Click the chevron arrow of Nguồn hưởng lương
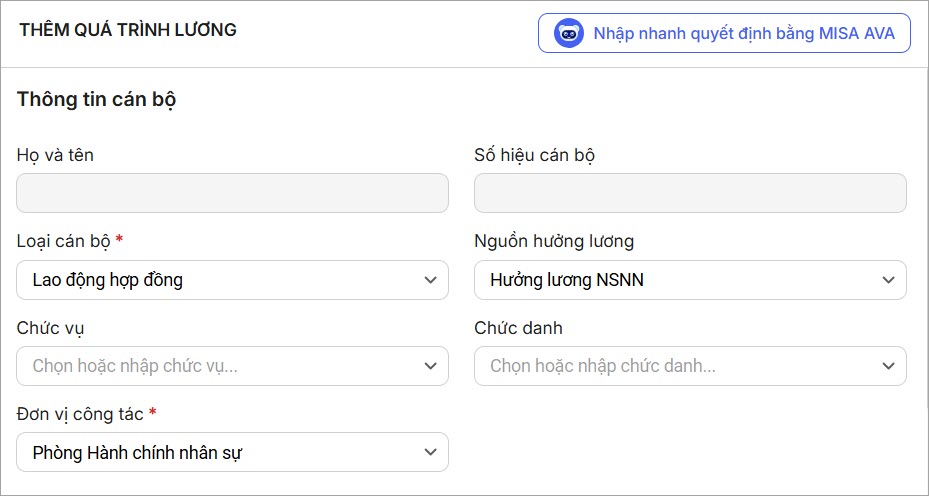The height and width of the screenshot is (496, 929). [x=889, y=280]
